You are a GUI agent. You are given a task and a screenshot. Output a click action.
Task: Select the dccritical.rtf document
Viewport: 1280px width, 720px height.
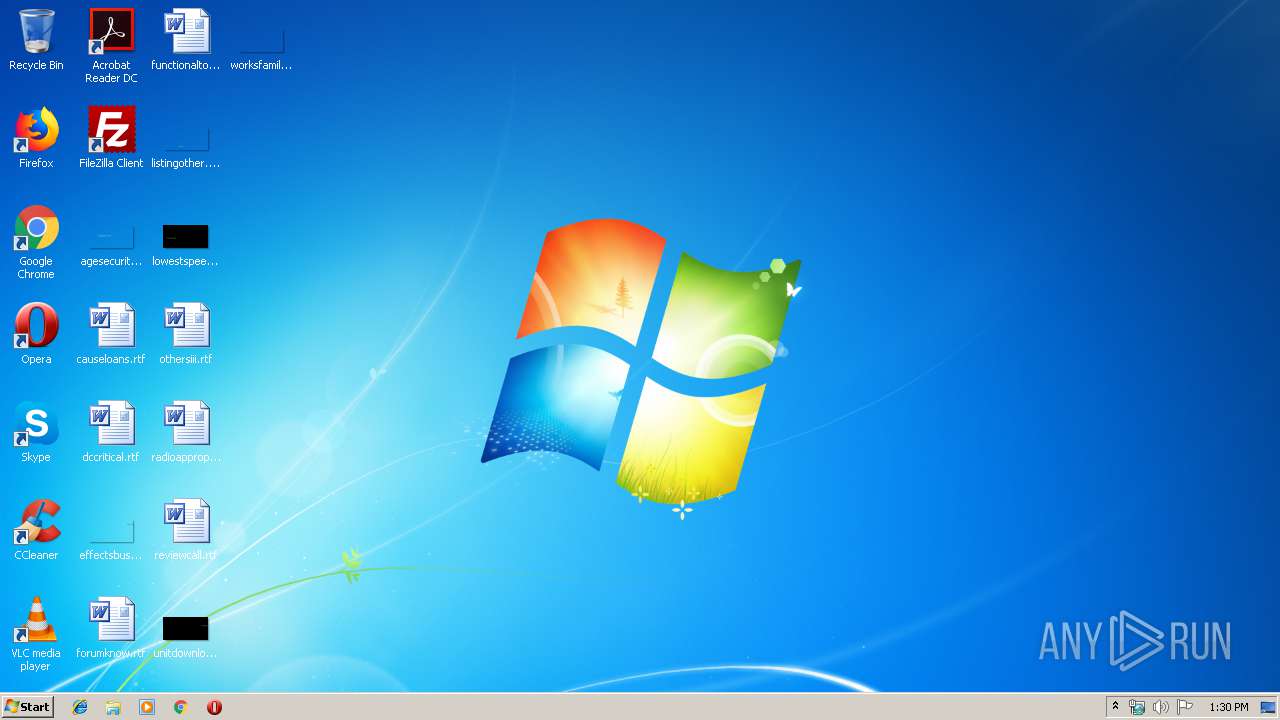click(x=111, y=432)
